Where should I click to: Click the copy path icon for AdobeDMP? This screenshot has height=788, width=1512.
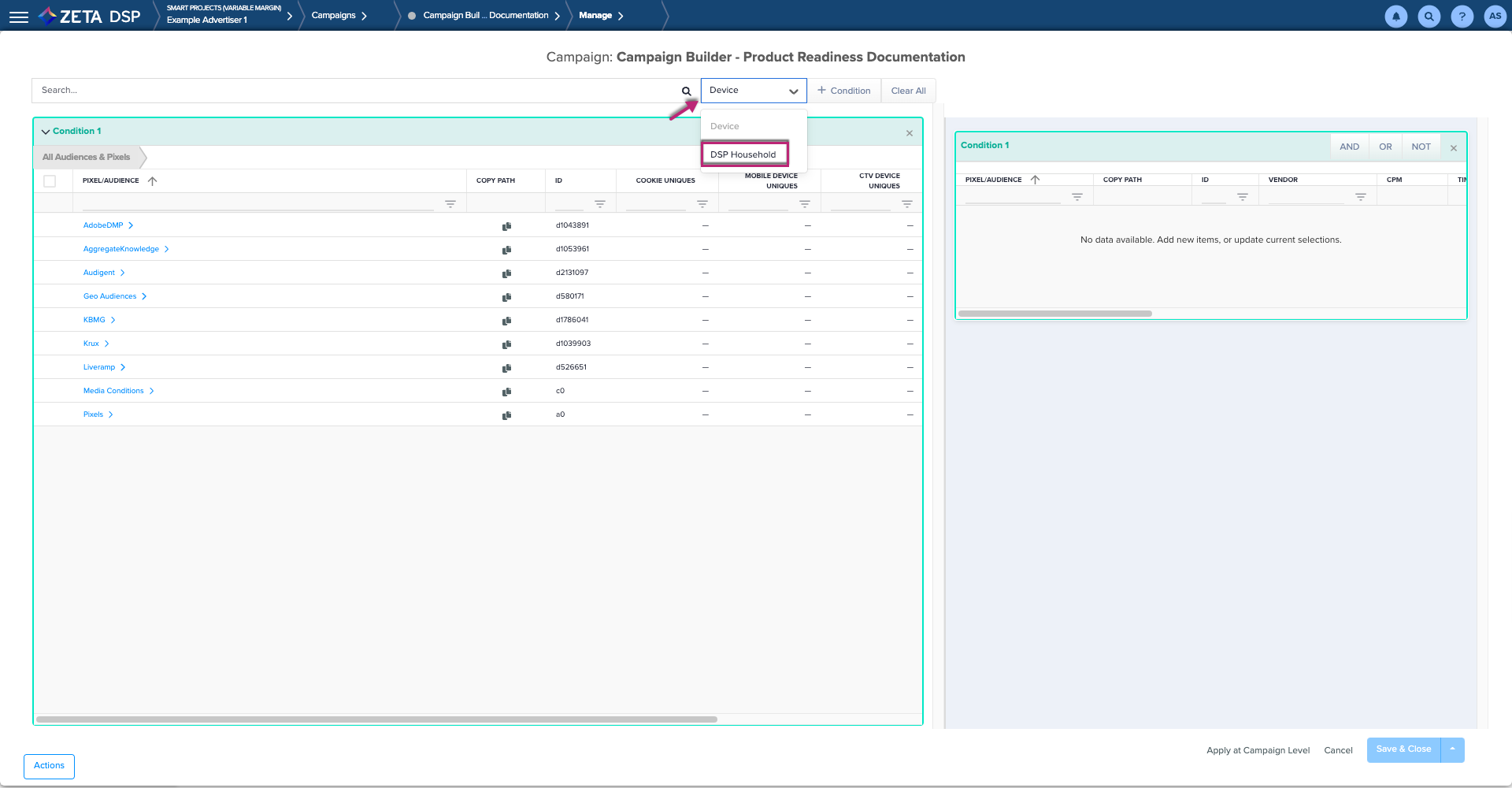(506, 226)
